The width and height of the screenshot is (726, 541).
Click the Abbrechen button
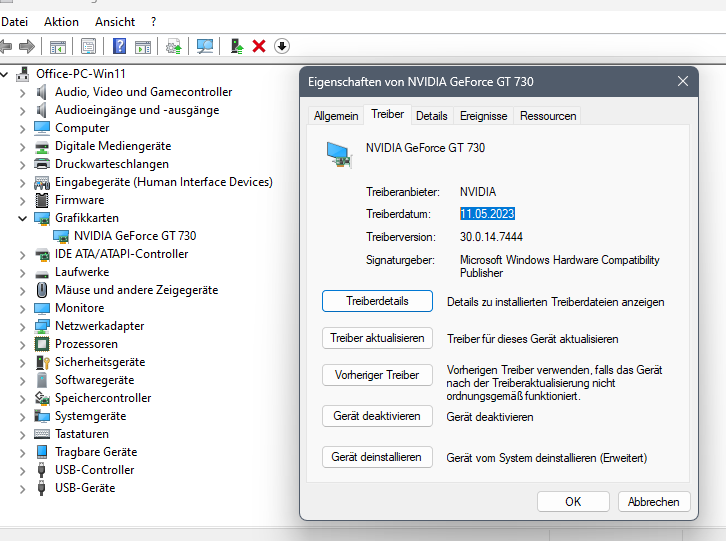[654, 502]
